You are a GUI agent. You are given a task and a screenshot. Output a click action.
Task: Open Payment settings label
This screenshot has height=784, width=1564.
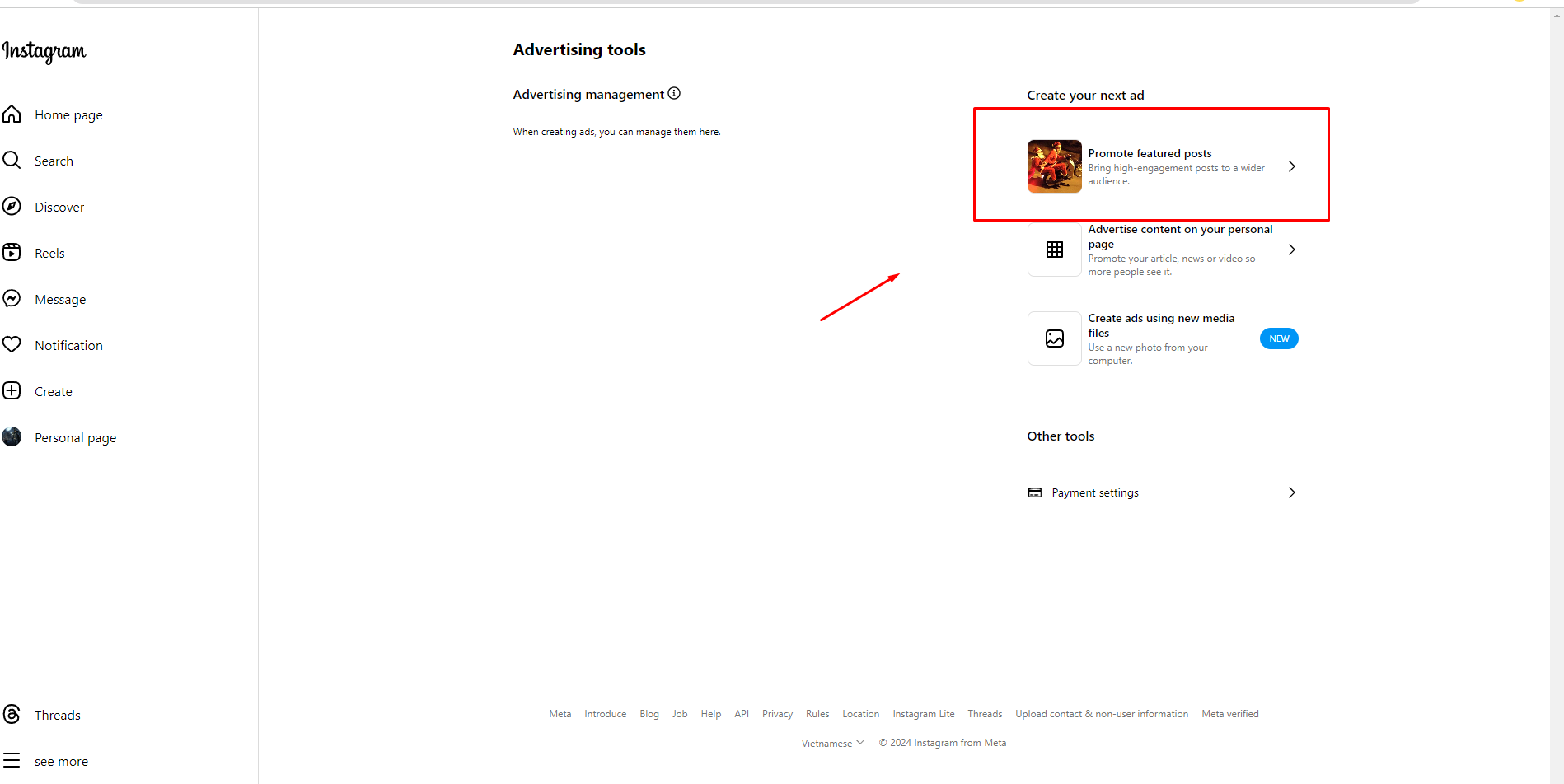coord(1095,492)
